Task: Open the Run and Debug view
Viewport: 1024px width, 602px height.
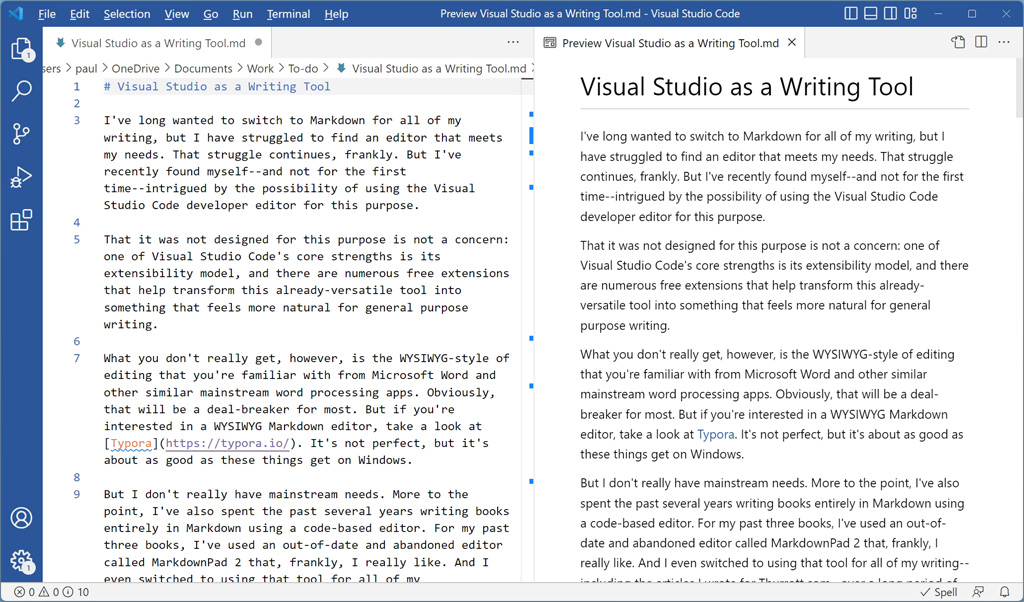Action: [21, 177]
